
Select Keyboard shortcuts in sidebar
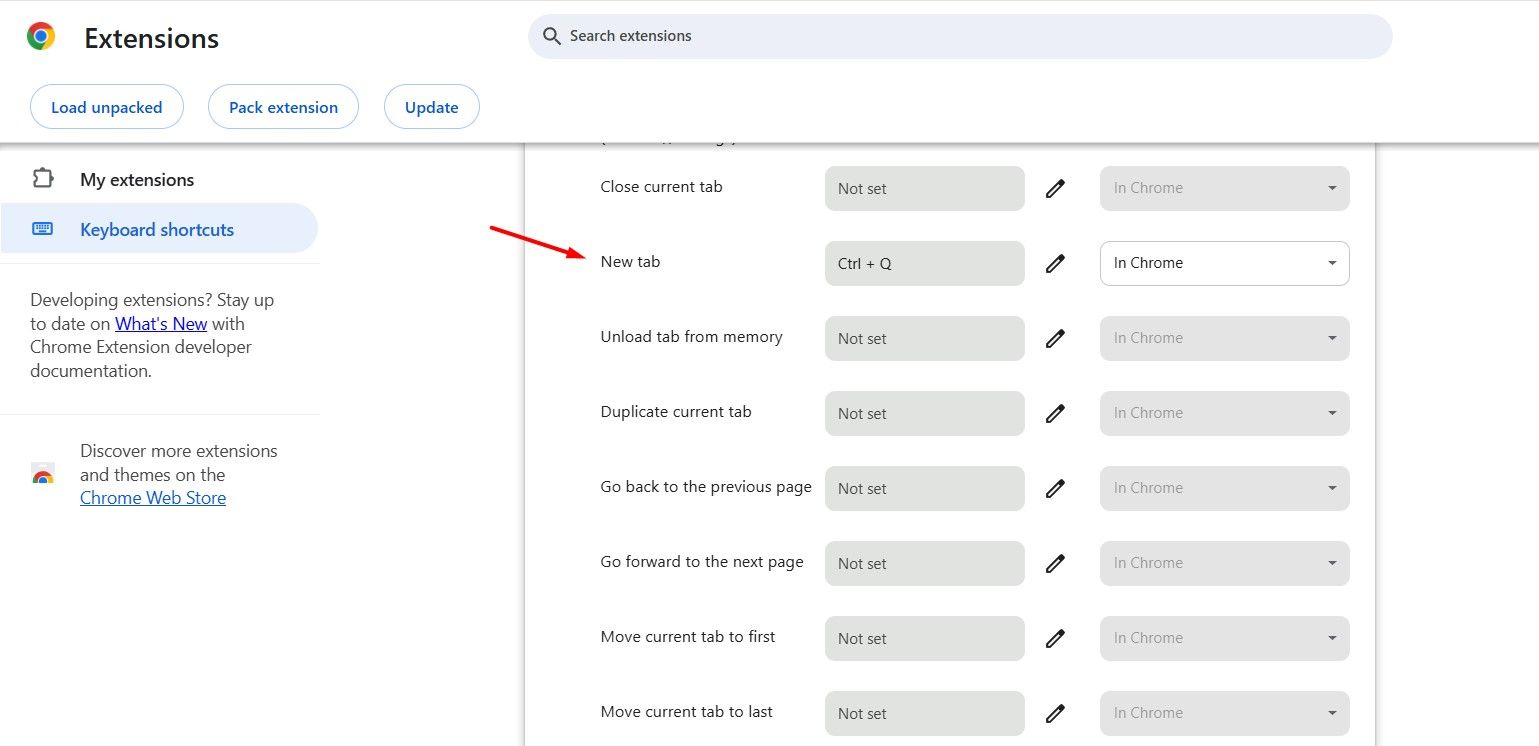click(x=157, y=230)
